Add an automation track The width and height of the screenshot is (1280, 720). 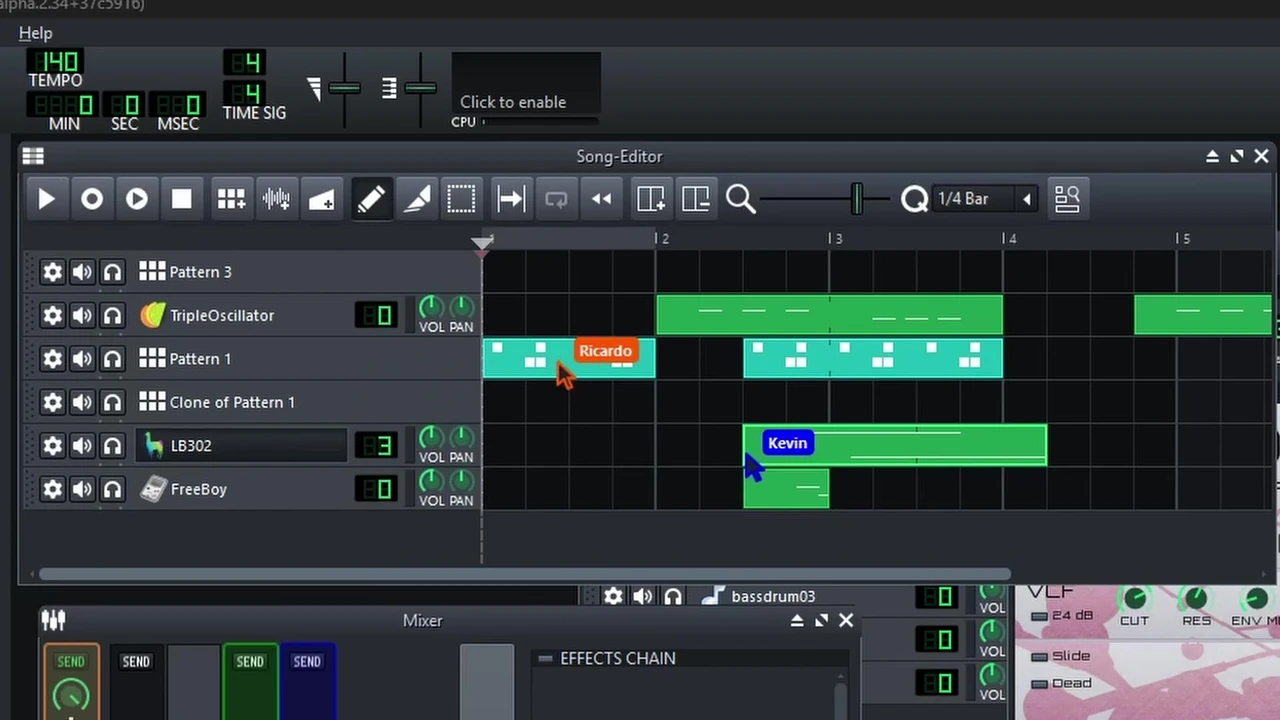click(x=321, y=199)
